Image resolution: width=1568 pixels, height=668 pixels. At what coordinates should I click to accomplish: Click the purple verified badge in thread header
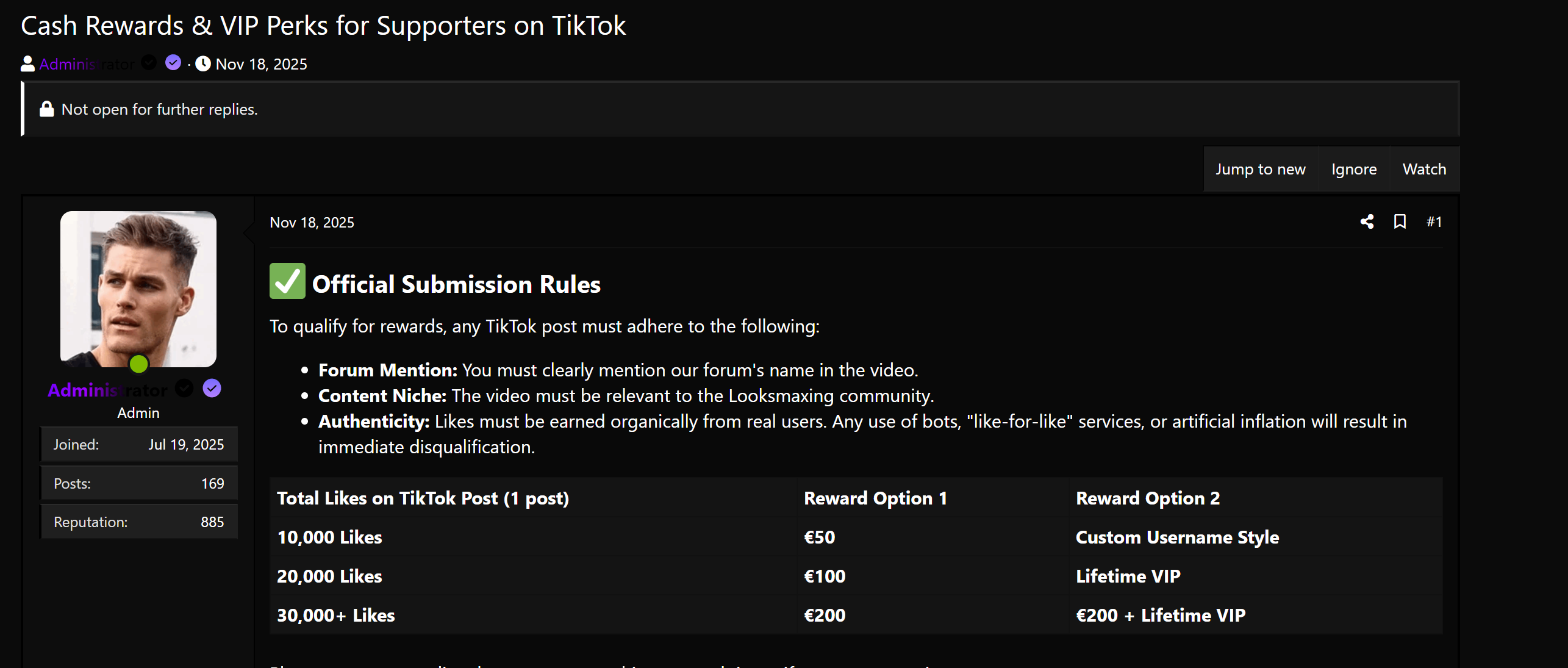click(x=173, y=63)
